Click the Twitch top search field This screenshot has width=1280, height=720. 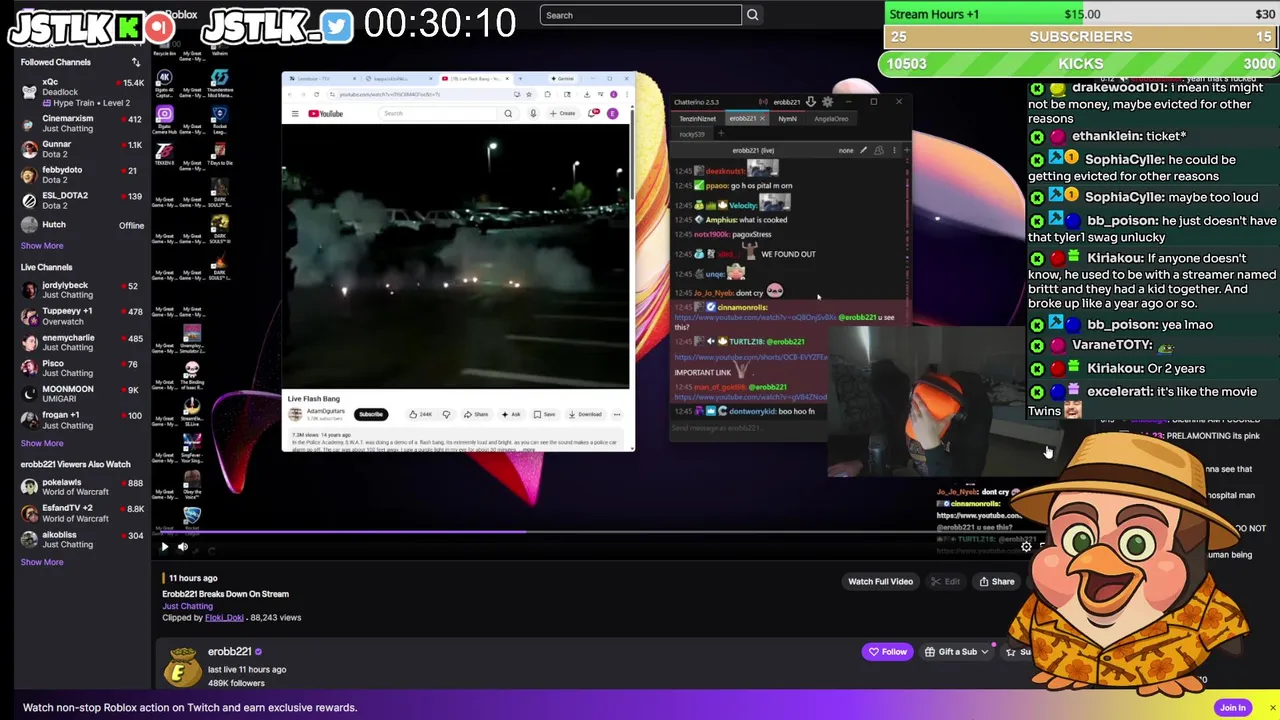(x=640, y=15)
